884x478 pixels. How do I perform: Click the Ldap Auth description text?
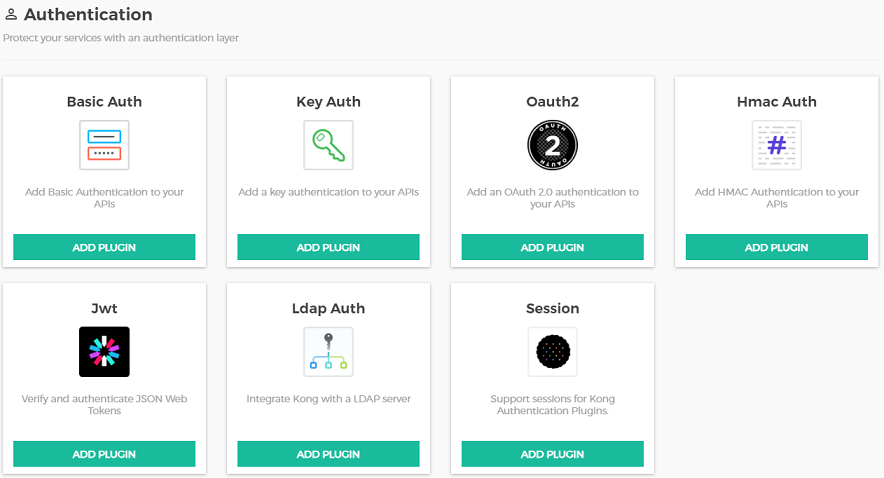pyautogui.click(x=328, y=399)
